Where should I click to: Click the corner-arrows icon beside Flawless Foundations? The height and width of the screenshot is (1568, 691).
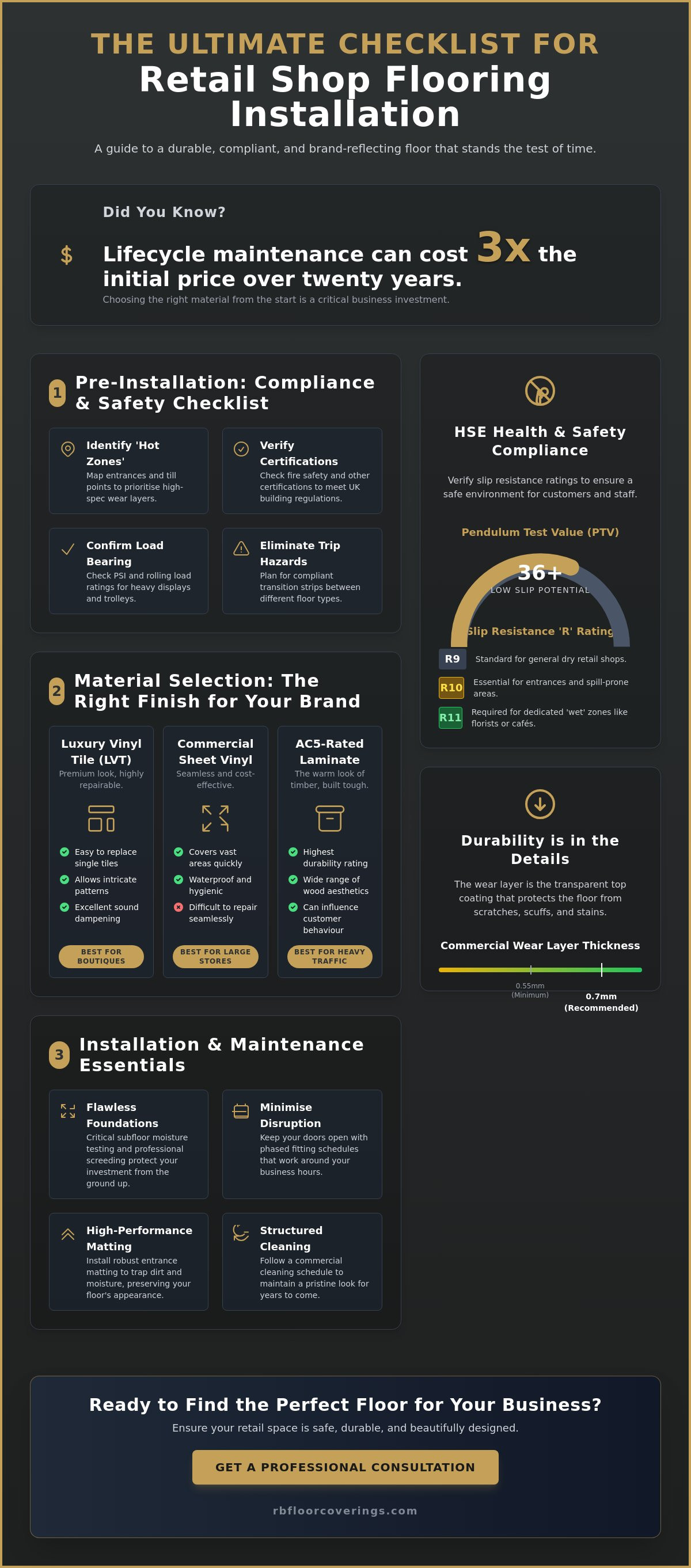[x=68, y=1111]
